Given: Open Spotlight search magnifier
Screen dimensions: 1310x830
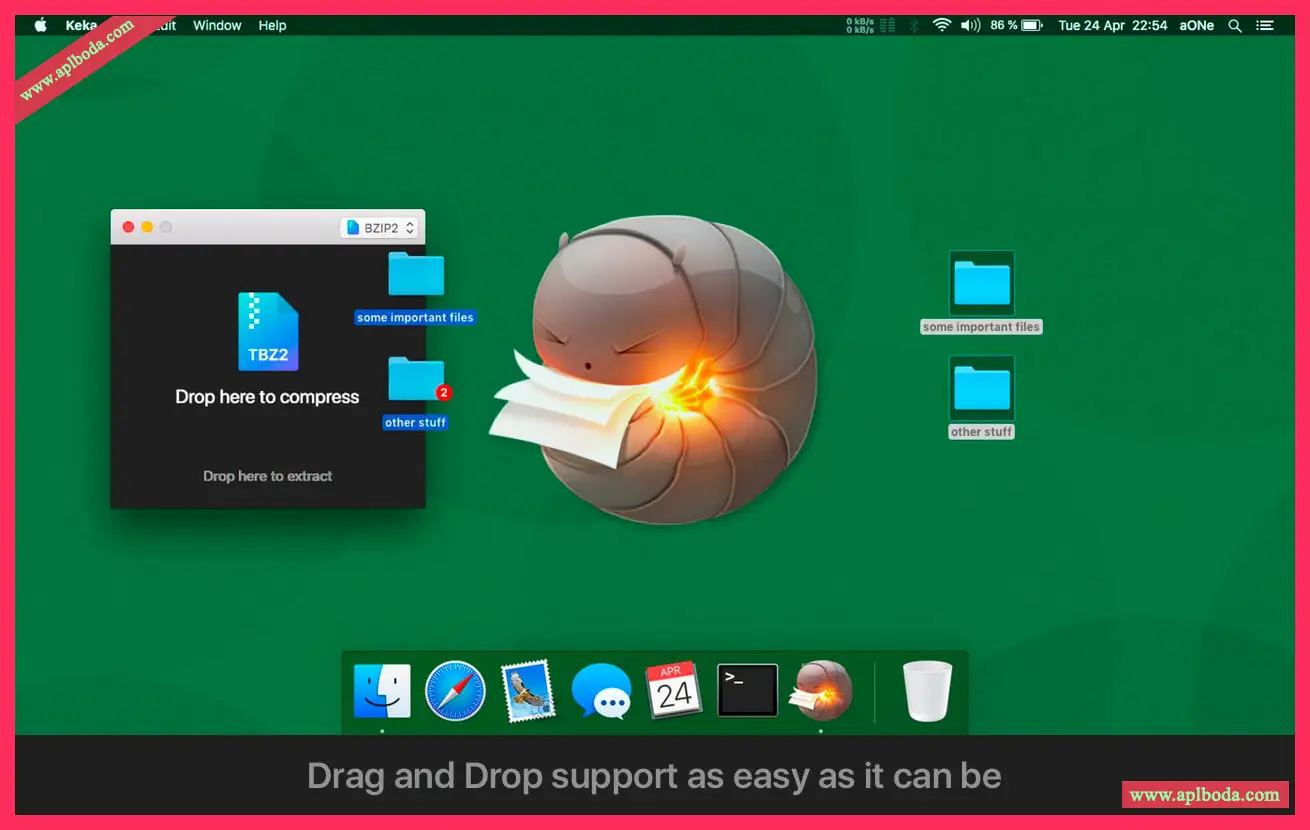Looking at the screenshot, I should (1235, 26).
